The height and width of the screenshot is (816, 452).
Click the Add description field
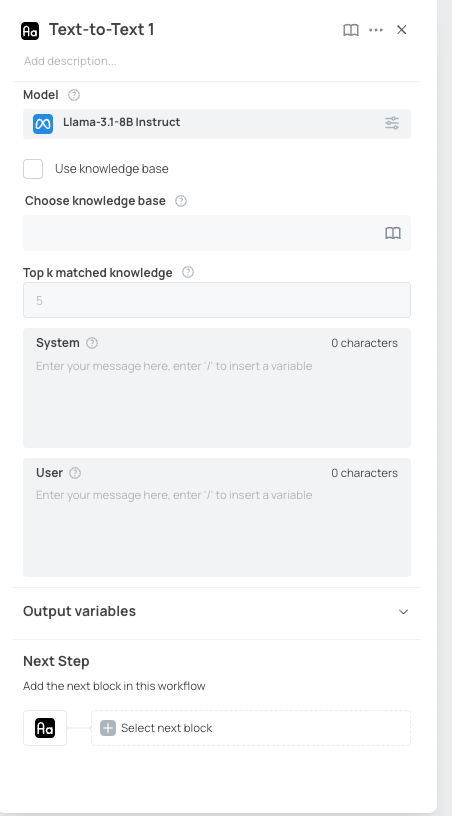click(70, 61)
